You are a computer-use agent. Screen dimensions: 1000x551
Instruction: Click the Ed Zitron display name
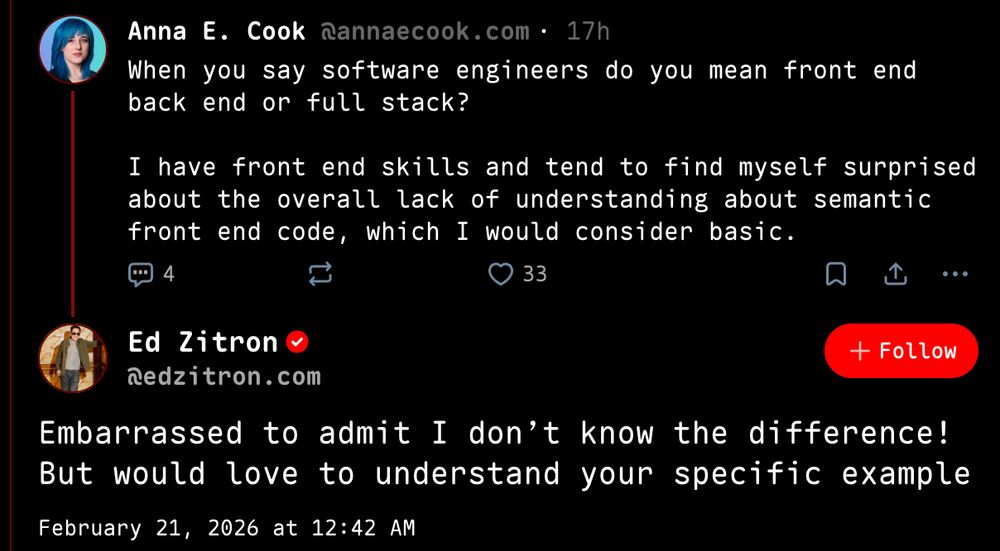(203, 343)
